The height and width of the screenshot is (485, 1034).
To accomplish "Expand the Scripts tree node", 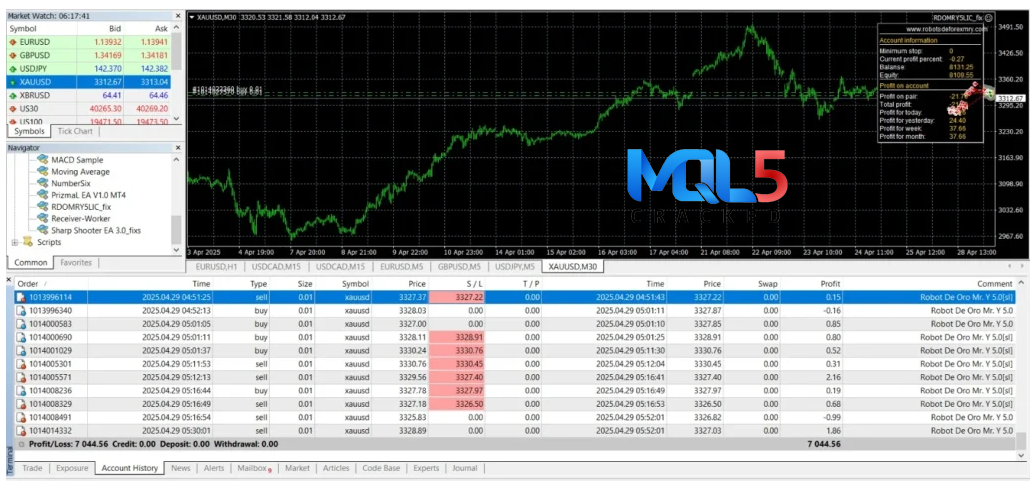I will point(15,242).
